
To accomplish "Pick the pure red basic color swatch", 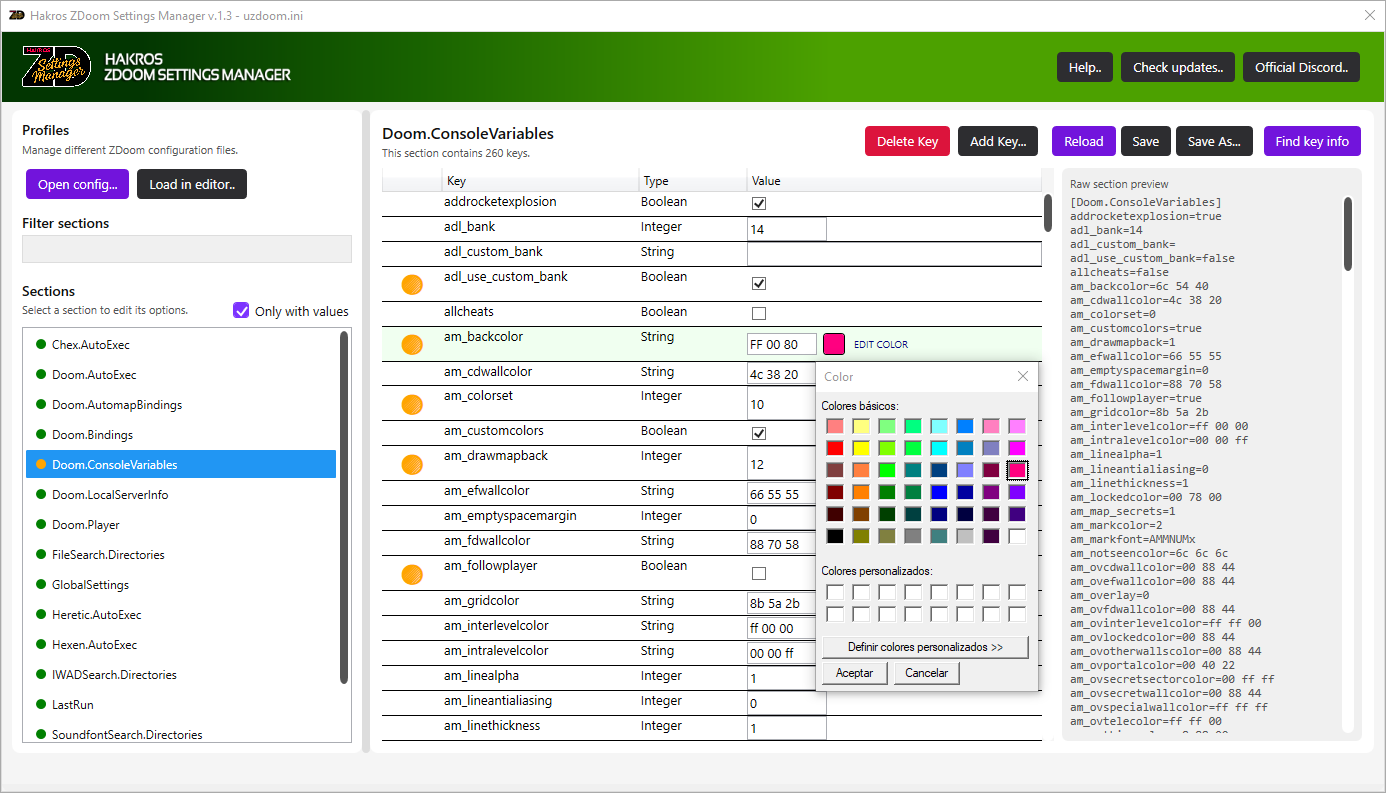I will [x=835, y=448].
